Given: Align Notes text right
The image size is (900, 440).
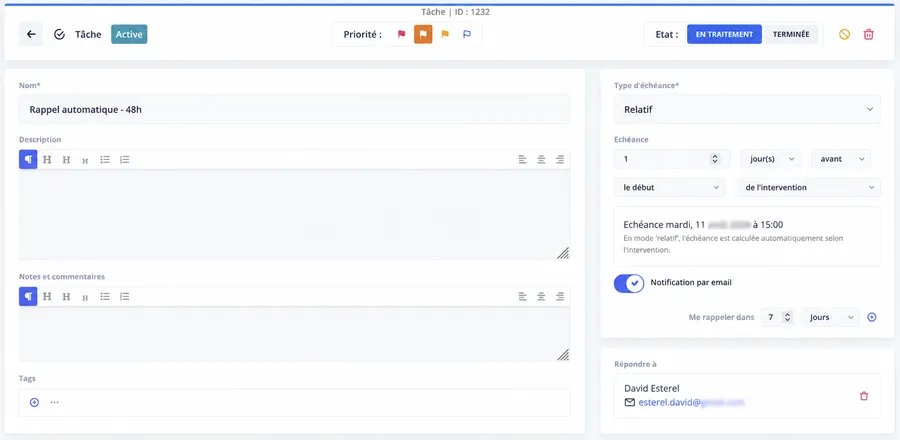Looking at the screenshot, I should point(560,297).
